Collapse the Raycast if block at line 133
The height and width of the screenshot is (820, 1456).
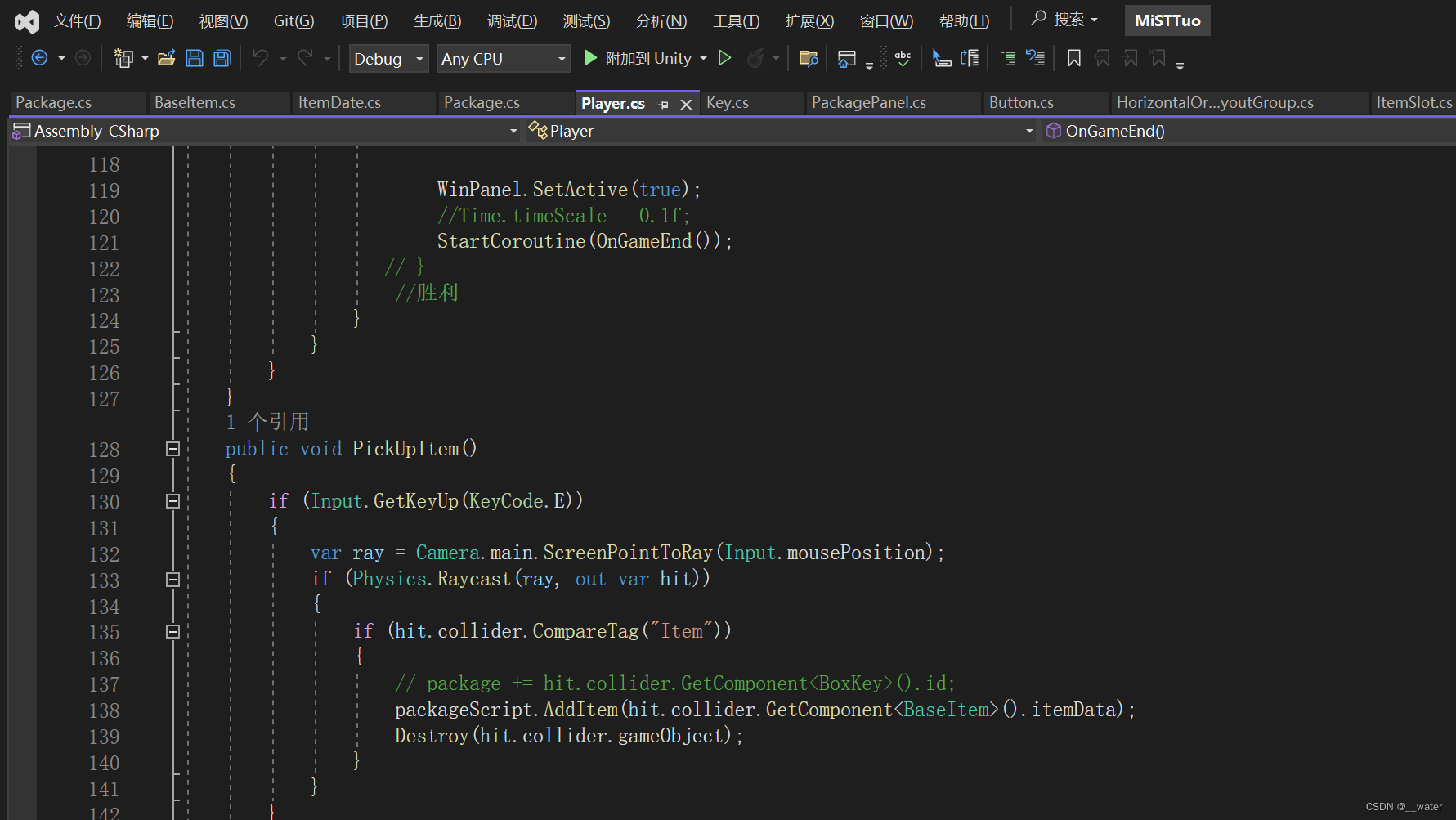pyautogui.click(x=172, y=580)
